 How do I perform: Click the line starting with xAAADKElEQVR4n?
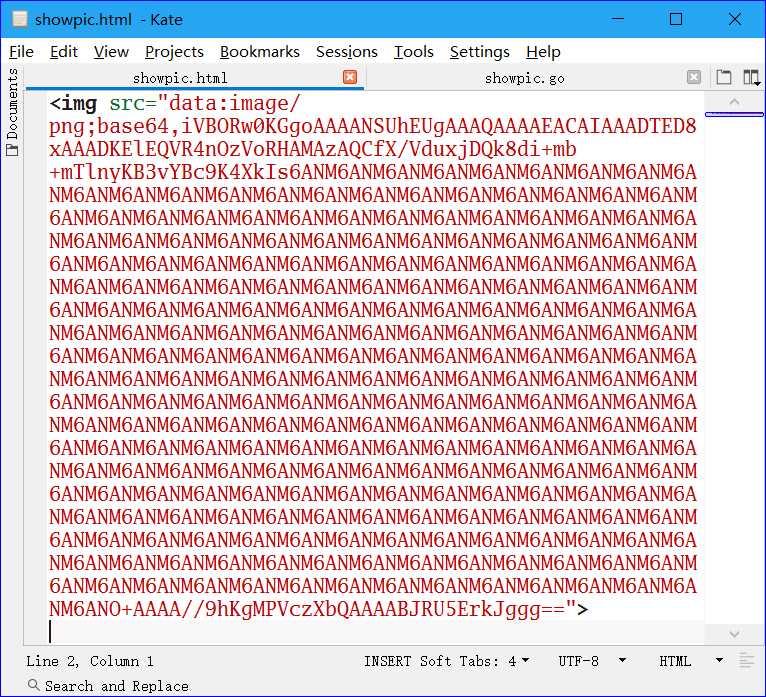(313, 149)
